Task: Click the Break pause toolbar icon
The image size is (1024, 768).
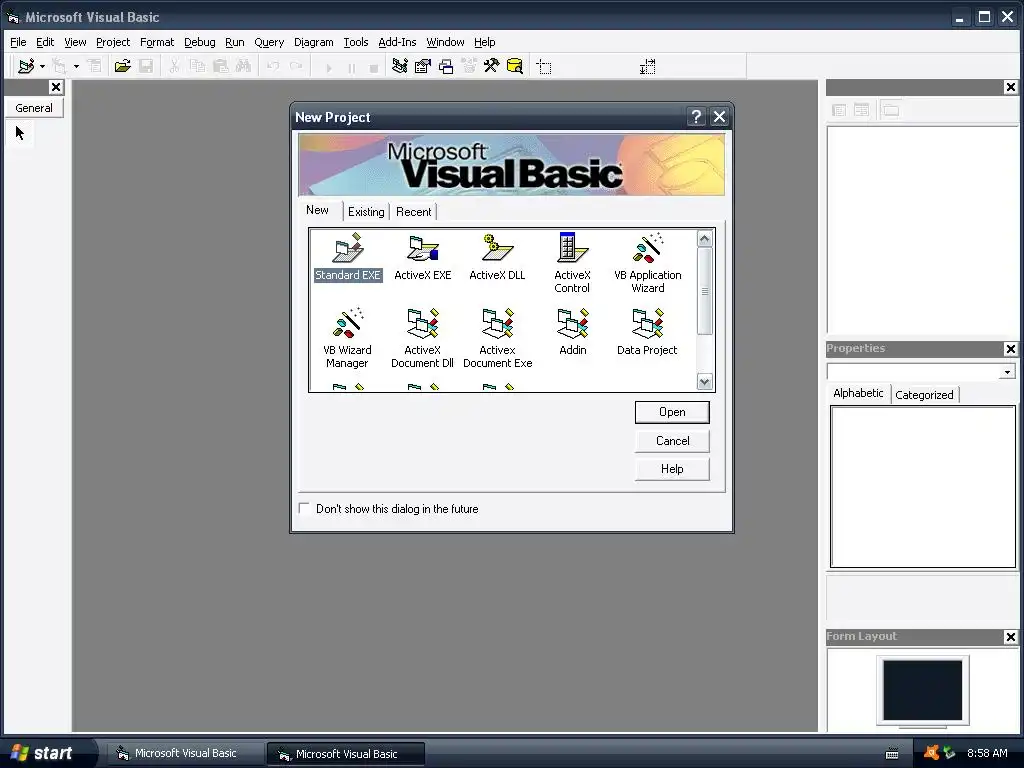Action: click(351, 67)
